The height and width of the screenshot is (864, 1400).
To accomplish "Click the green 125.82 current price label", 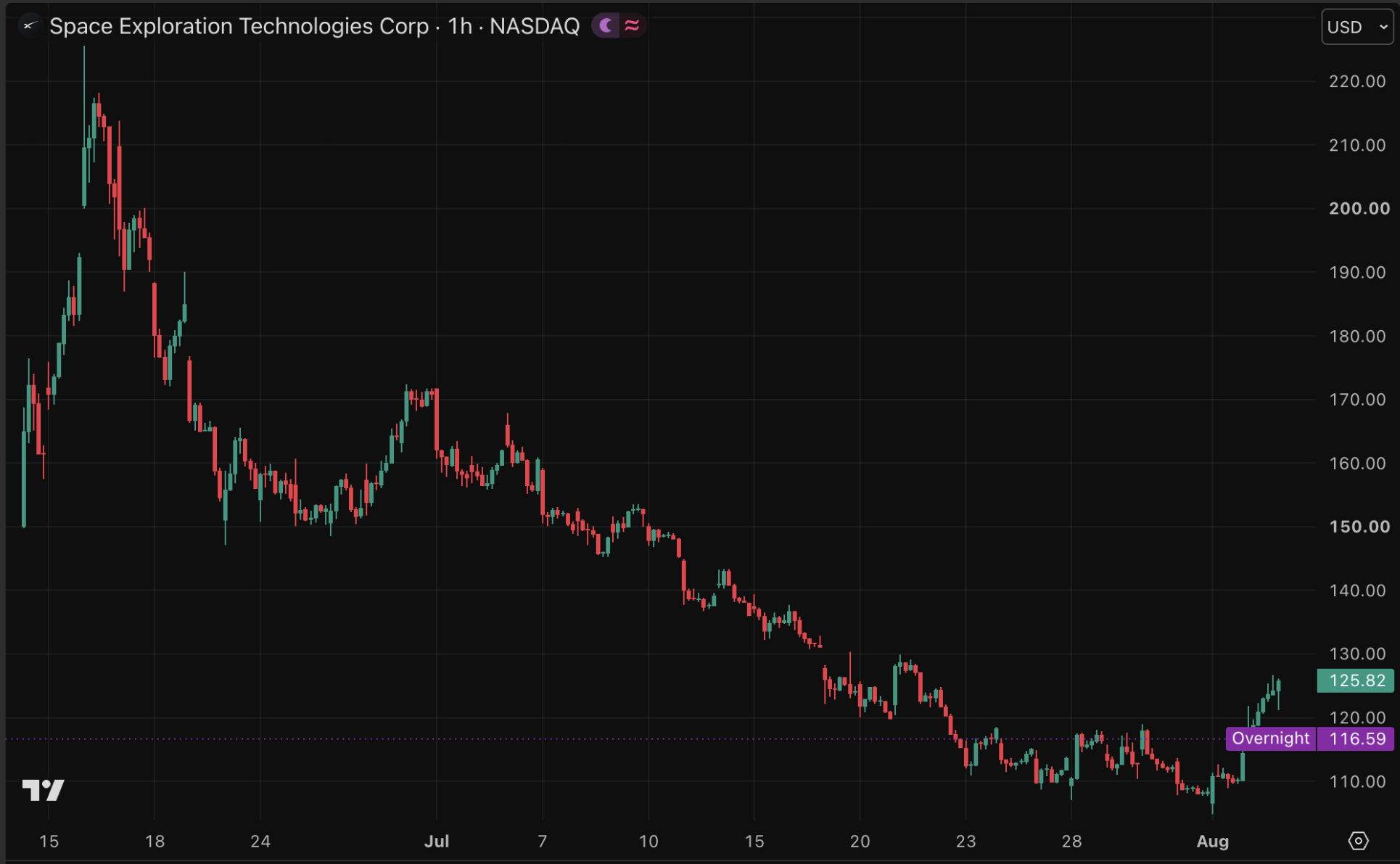I will (x=1355, y=680).
